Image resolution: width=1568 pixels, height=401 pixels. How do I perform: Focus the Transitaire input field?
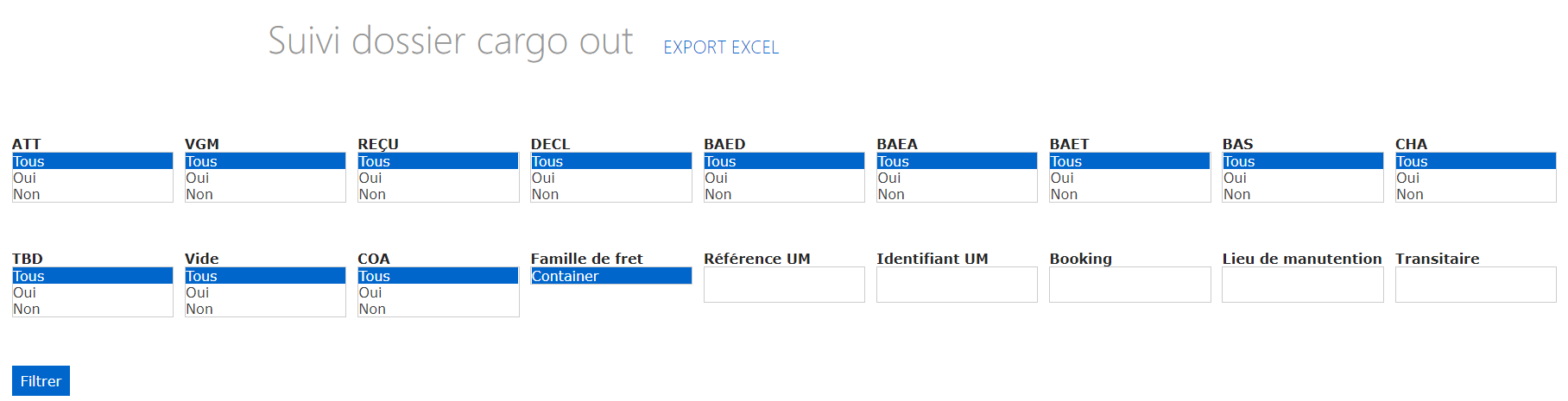click(x=1476, y=285)
